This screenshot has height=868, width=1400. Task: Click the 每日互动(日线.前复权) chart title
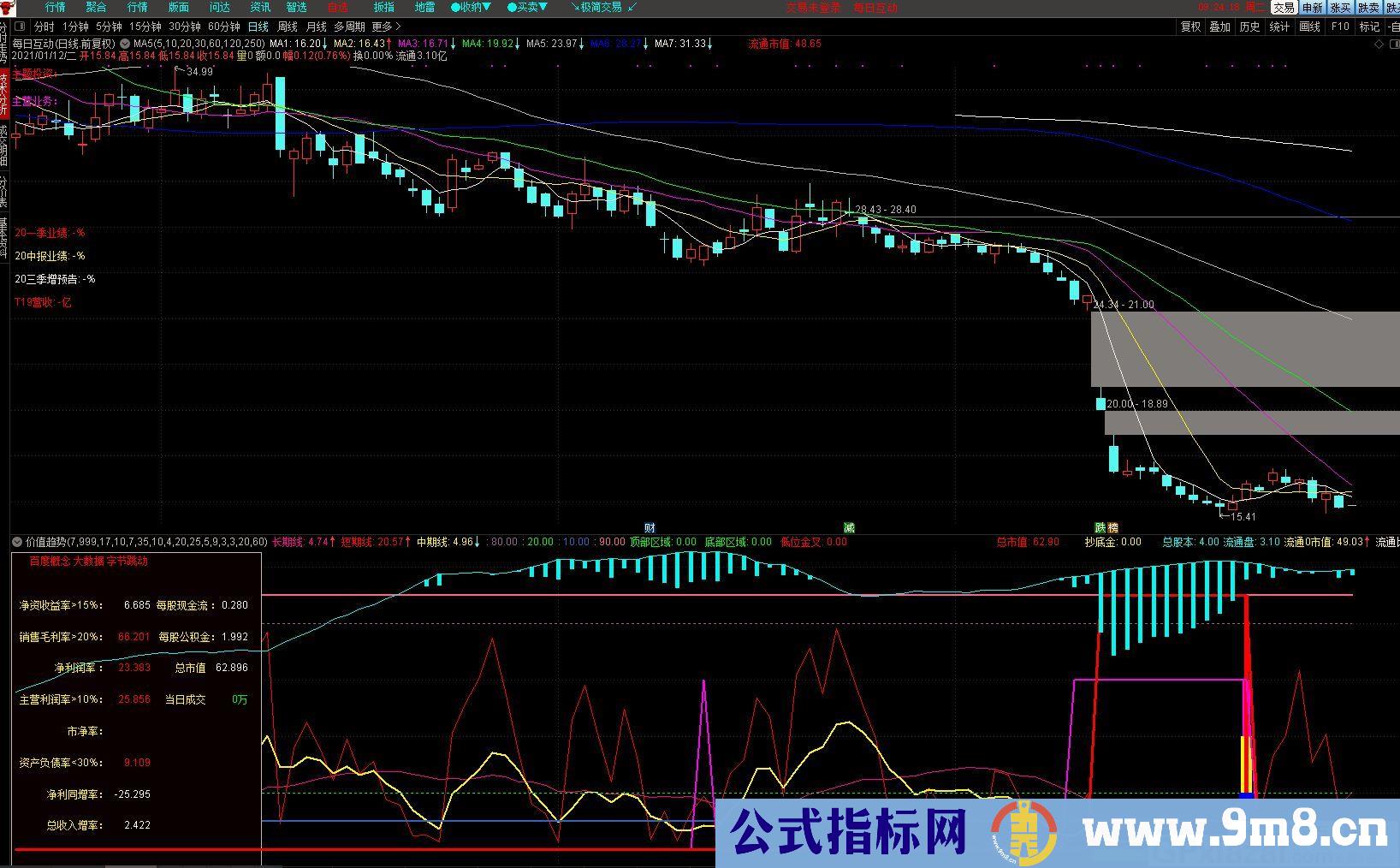[64, 44]
